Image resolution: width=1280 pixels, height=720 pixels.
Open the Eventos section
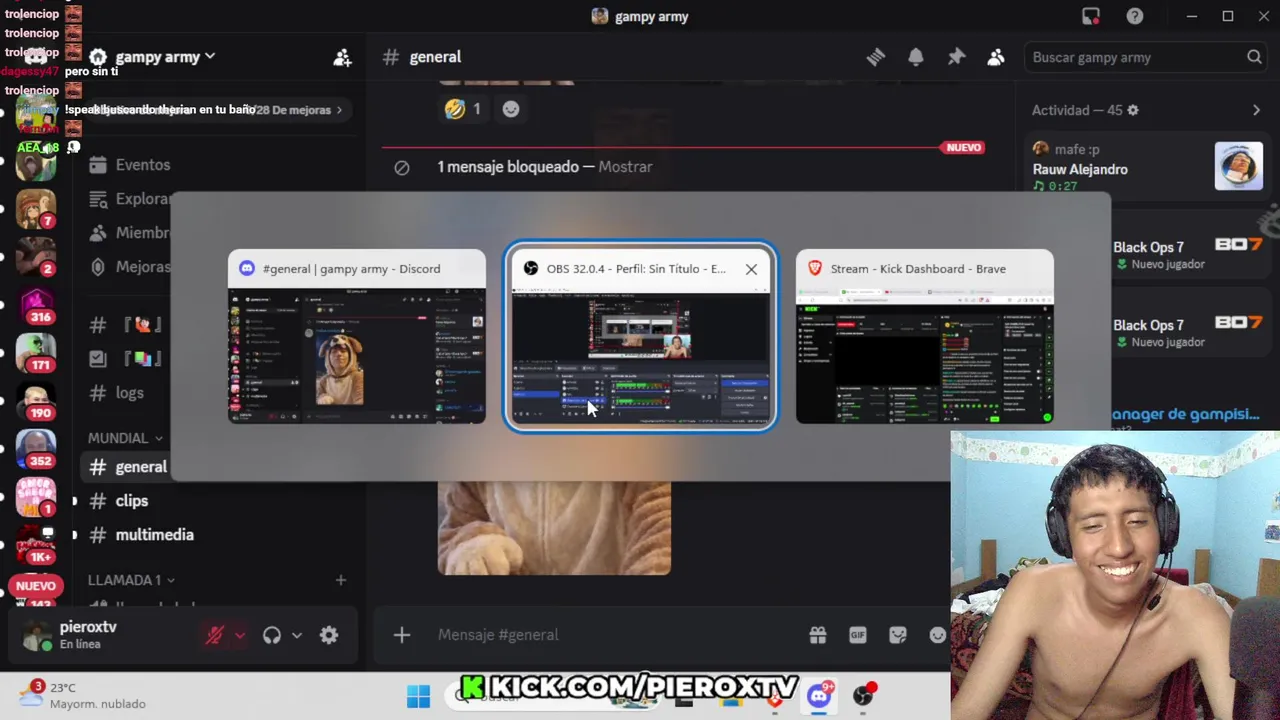[x=143, y=165]
